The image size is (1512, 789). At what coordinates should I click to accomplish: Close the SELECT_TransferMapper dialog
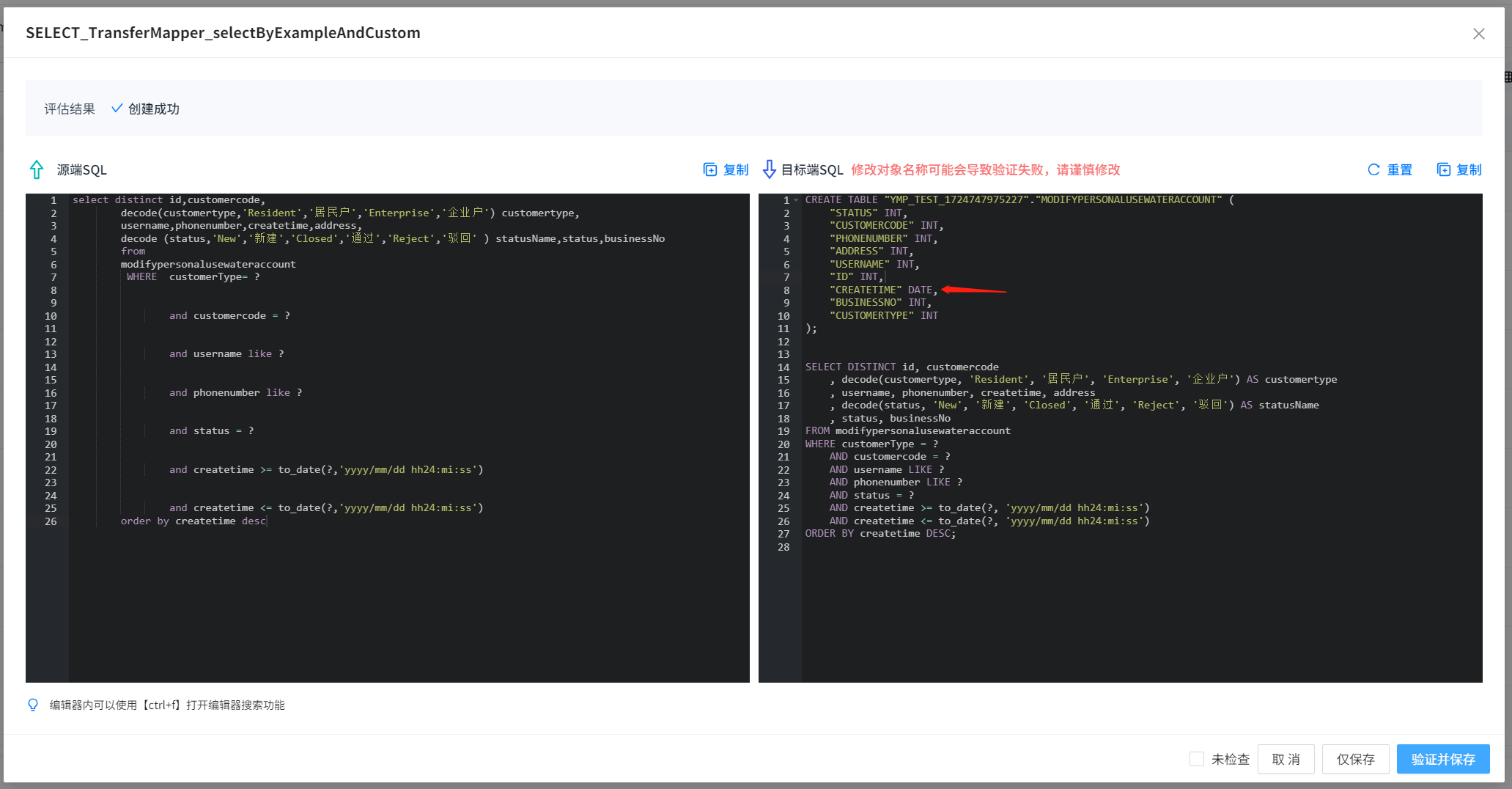pos(1478,33)
